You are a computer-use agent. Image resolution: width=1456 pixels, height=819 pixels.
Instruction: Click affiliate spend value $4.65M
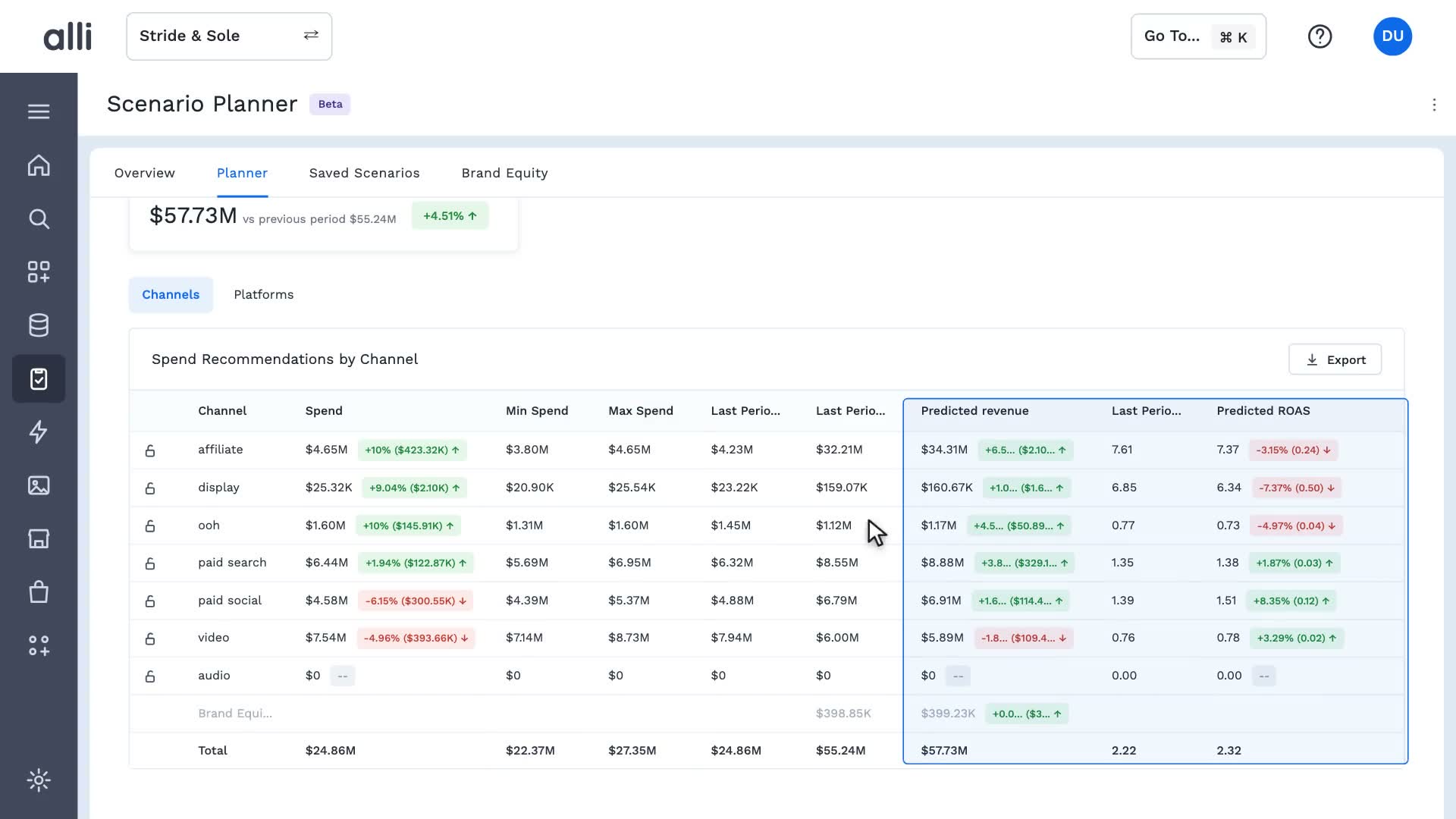click(x=326, y=450)
